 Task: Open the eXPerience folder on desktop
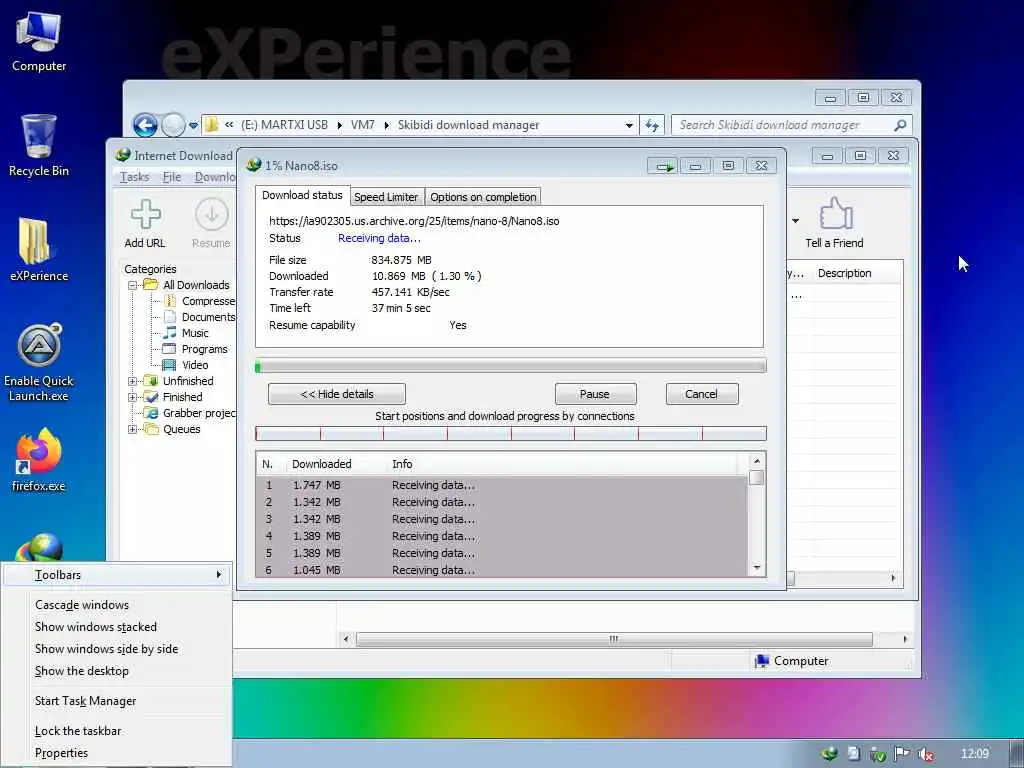(39, 249)
